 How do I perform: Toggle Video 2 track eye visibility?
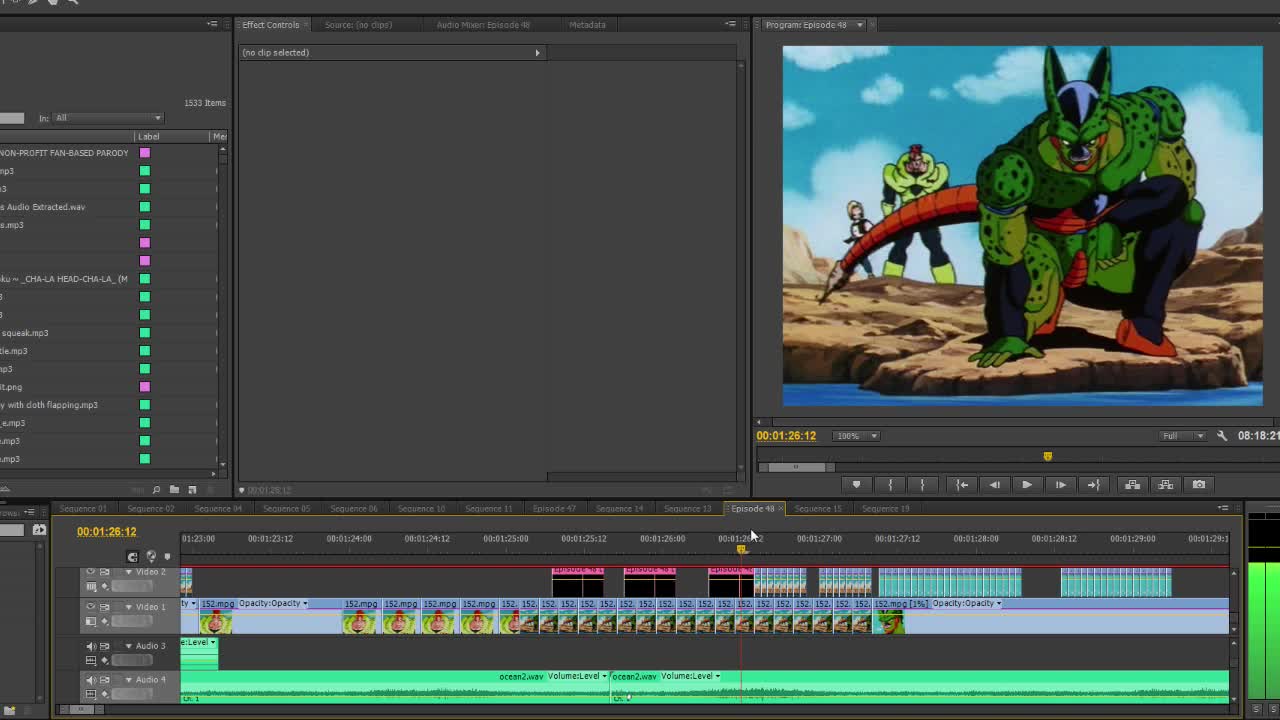(90, 572)
